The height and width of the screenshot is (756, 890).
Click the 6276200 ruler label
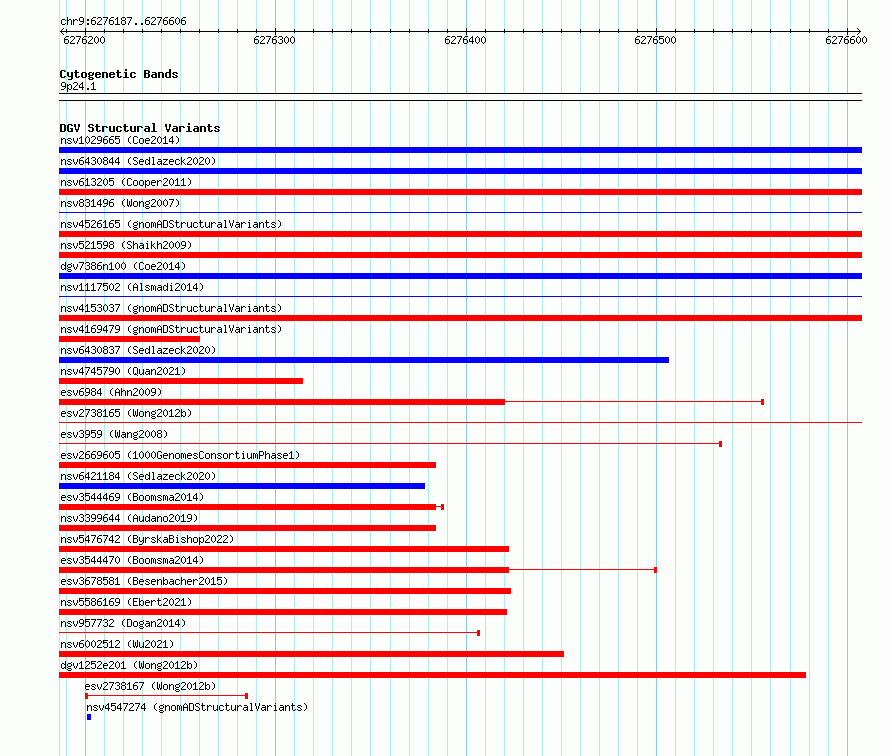84,40
